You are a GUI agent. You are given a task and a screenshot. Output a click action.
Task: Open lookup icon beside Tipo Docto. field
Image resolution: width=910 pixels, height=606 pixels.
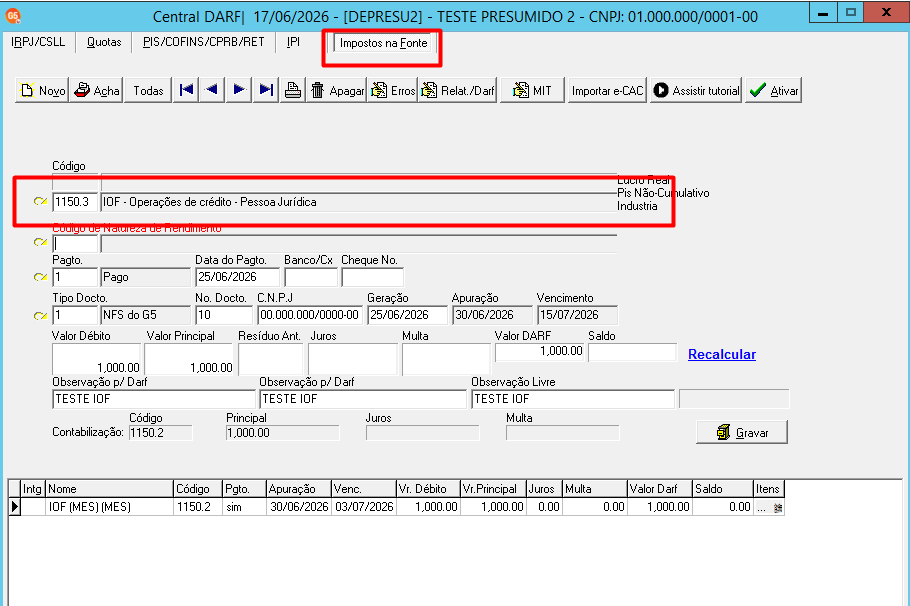tap(40, 315)
